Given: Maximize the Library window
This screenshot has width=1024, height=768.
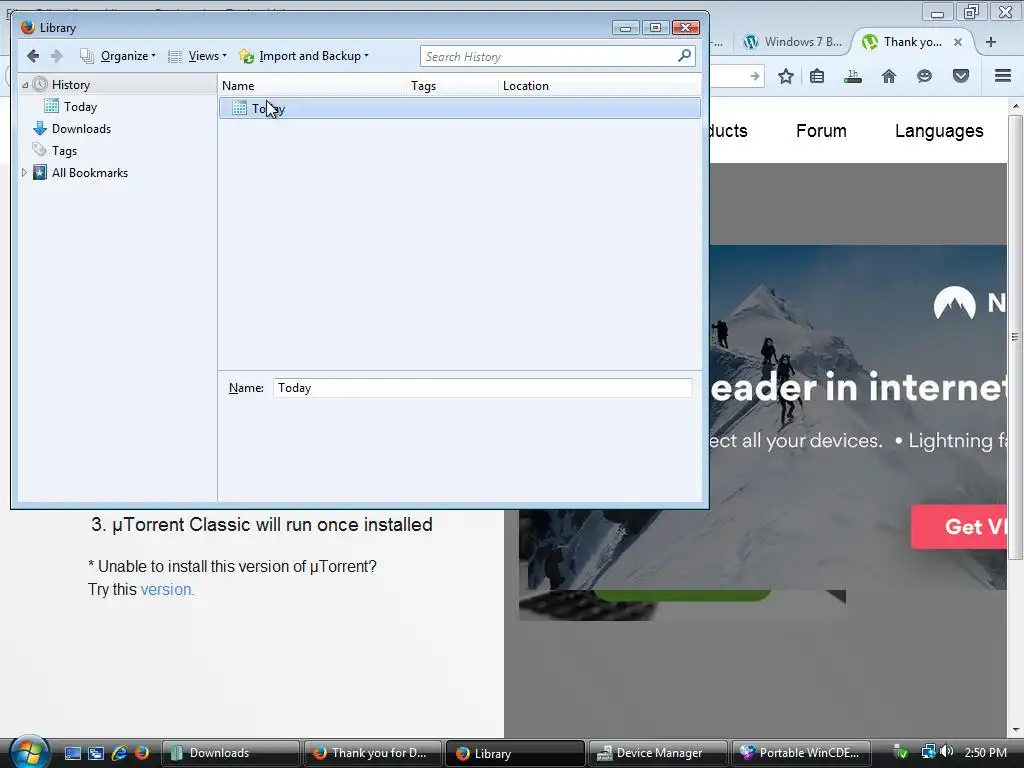Looking at the screenshot, I should 655,27.
